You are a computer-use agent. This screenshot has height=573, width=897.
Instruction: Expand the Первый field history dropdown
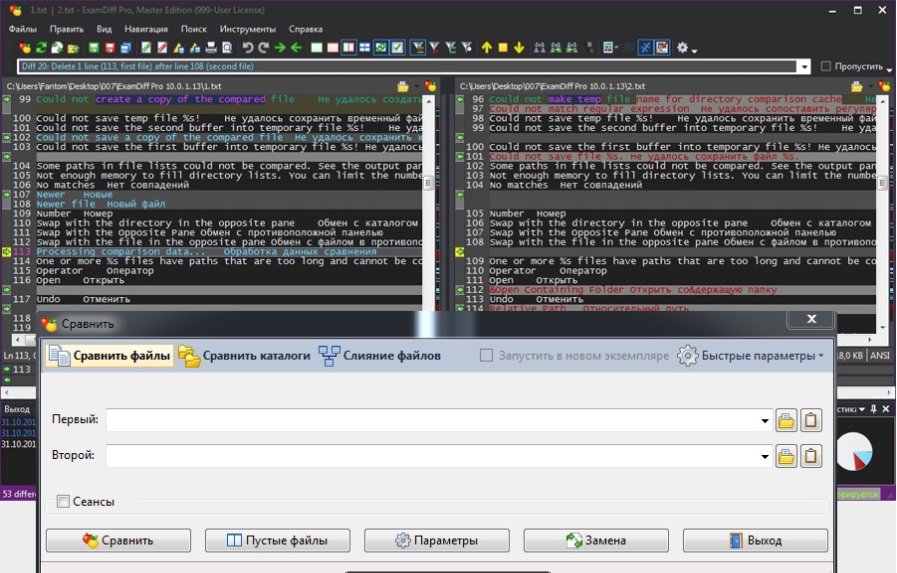(x=765, y=421)
